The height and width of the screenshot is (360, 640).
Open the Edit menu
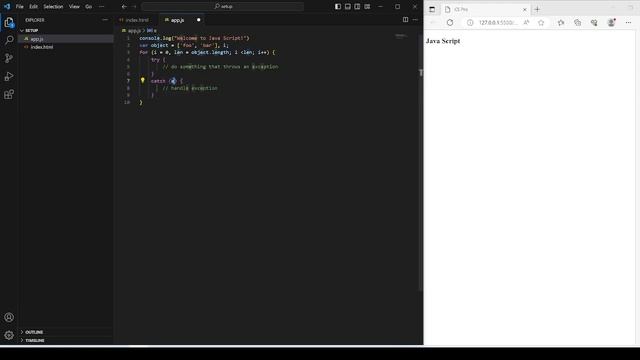(33, 7)
